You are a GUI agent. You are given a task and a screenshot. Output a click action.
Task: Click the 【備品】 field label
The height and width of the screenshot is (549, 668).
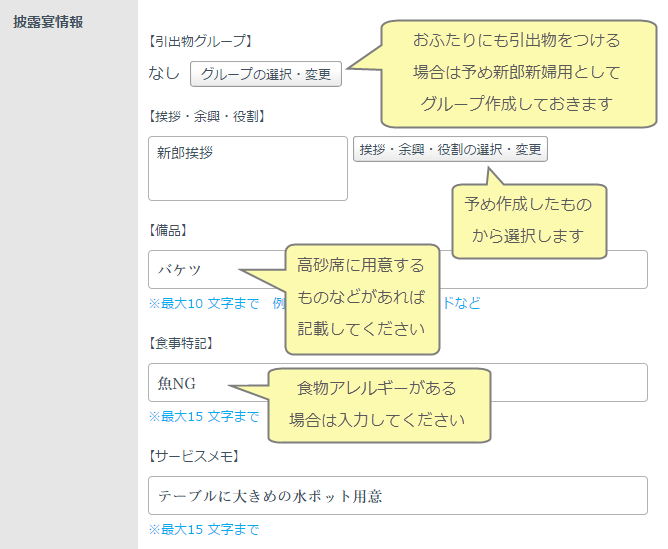pos(167,230)
